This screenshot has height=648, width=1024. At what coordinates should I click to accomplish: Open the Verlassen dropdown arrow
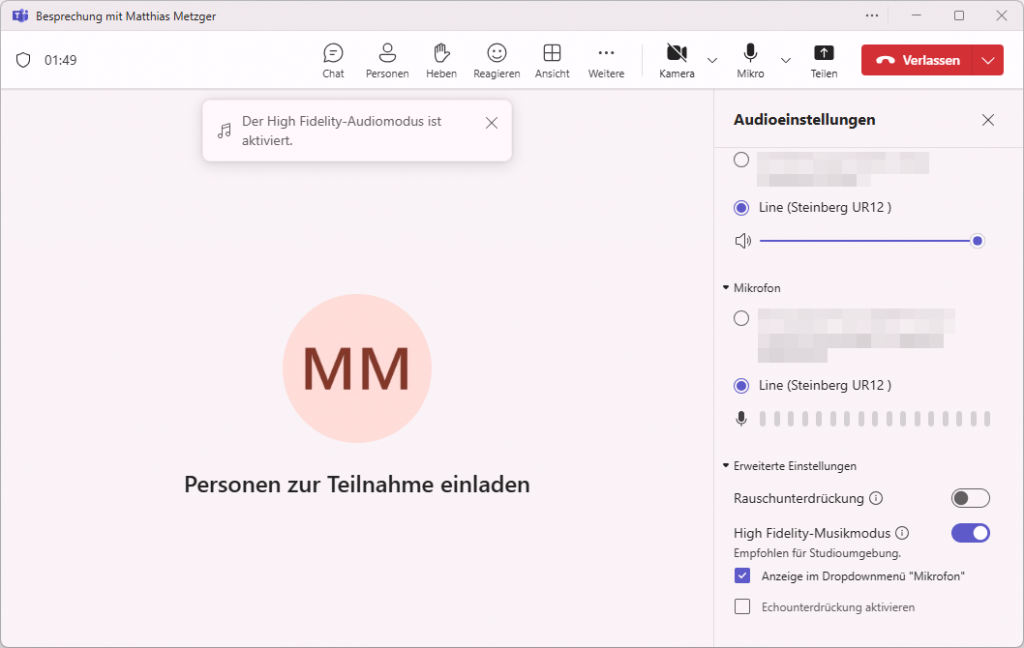pyautogui.click(x=988, y=60)
